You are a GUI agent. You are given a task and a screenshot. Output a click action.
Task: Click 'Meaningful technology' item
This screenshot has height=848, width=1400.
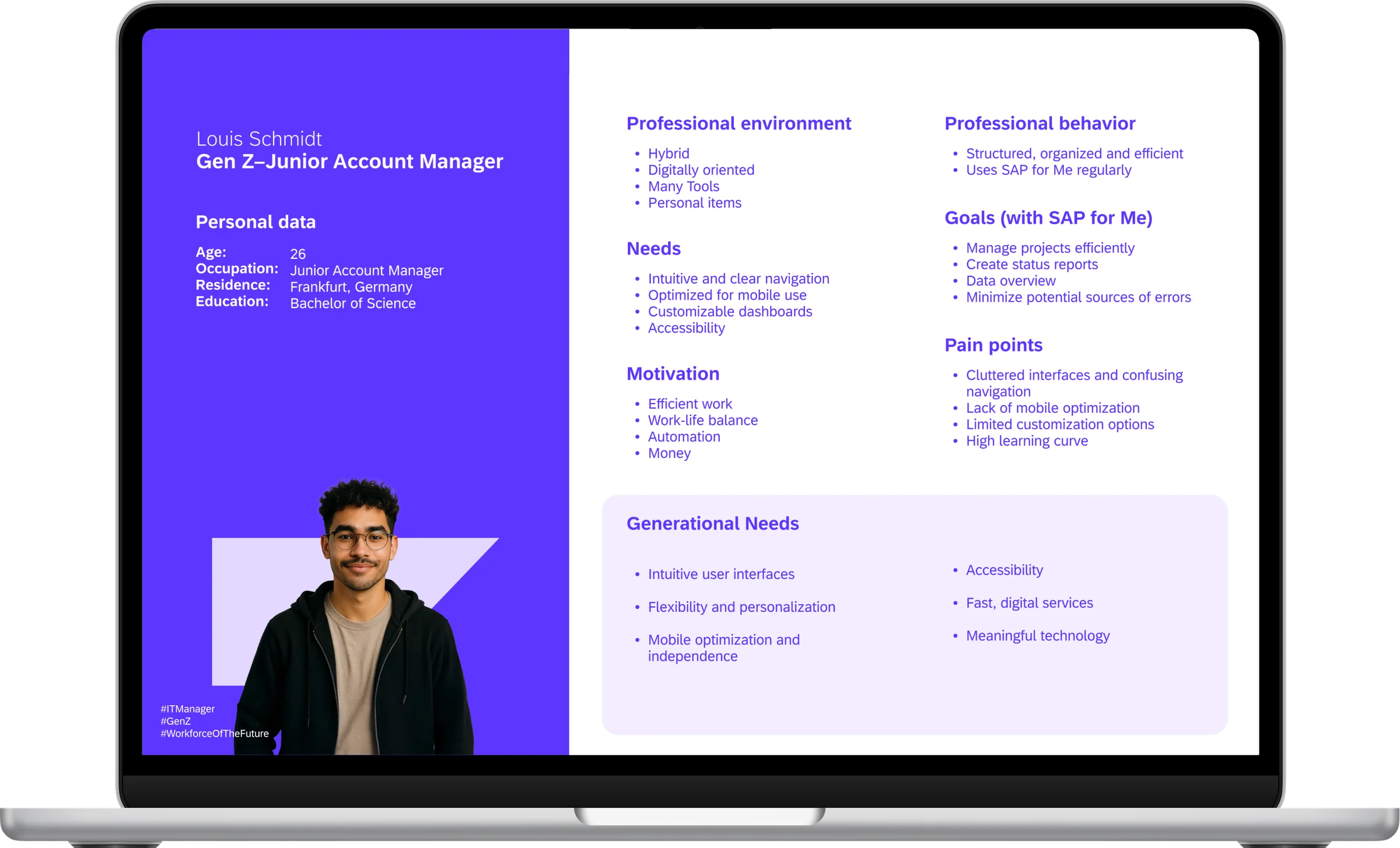click(1038, 636)
